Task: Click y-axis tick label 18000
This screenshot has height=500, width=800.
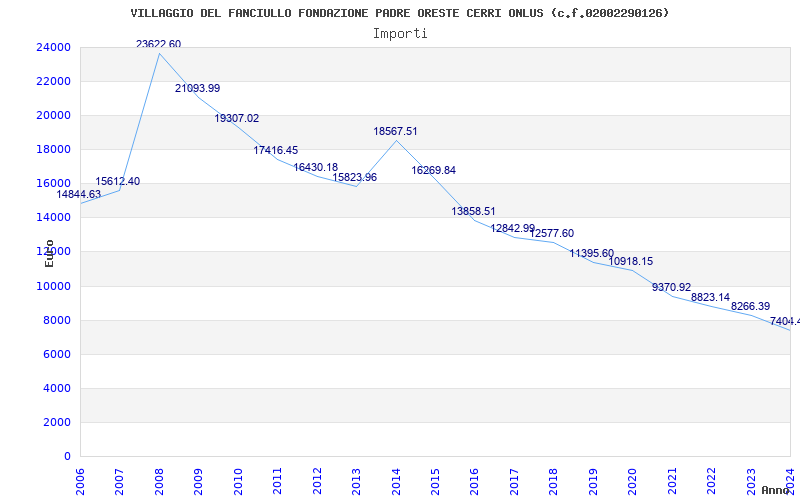Action: click(54, 149)
